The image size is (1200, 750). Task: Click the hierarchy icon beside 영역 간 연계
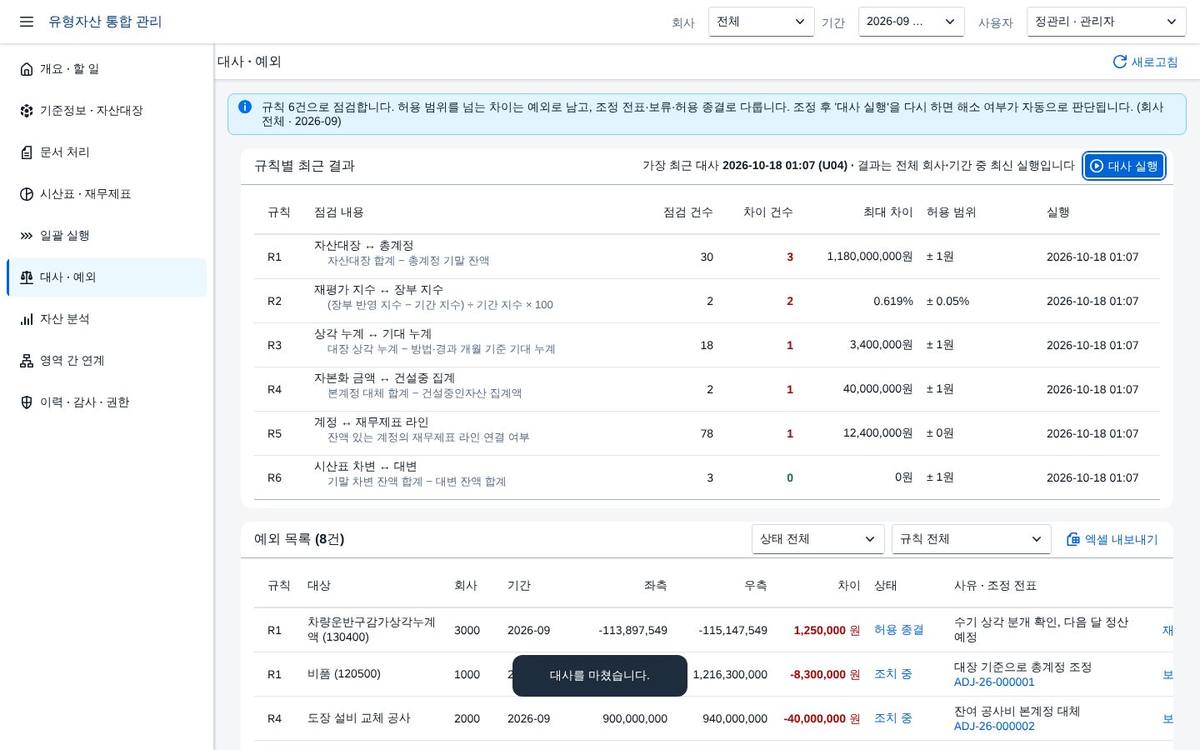pyautogui.click(x=26, y=361)
